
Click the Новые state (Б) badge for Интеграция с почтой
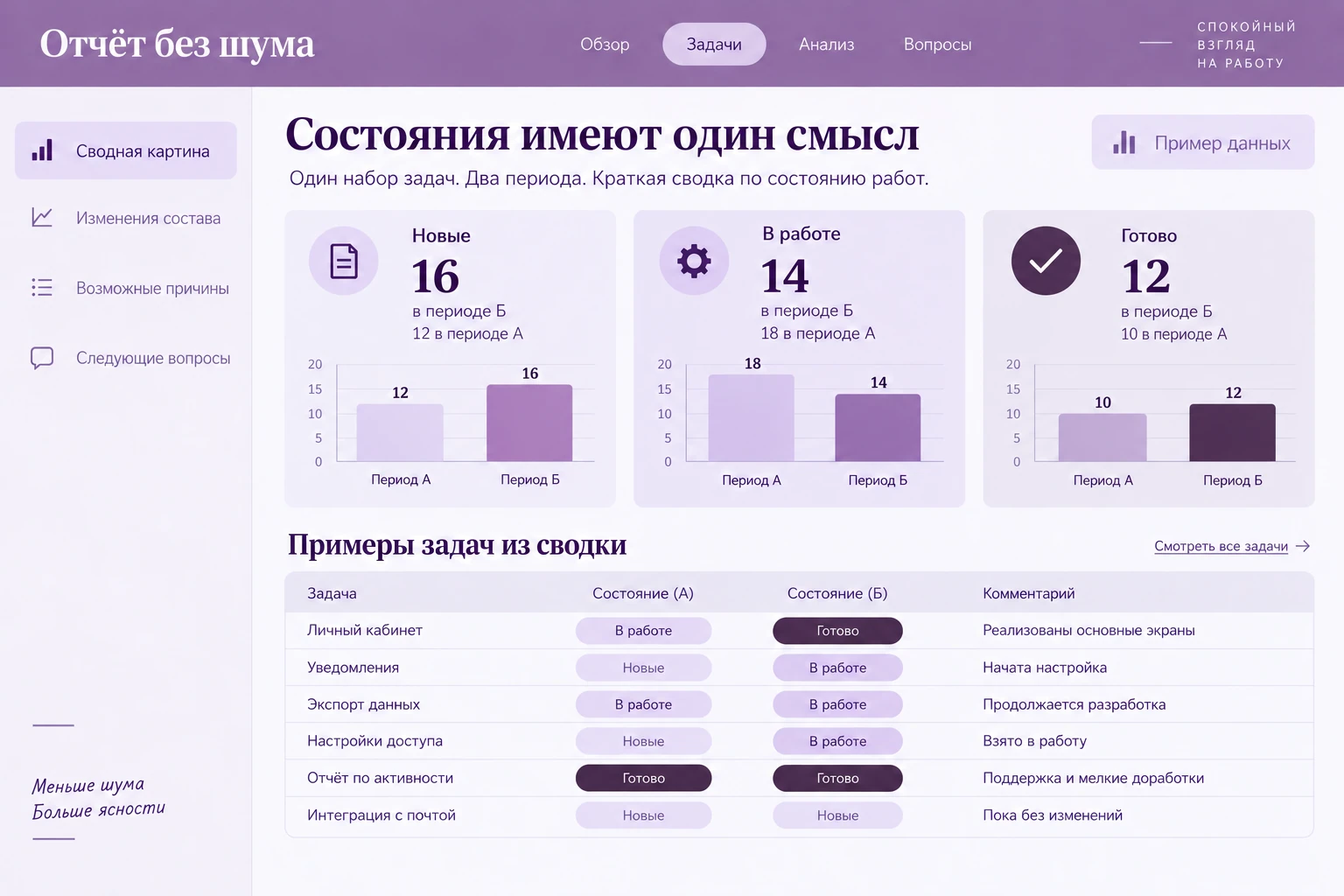click(837, 815)
